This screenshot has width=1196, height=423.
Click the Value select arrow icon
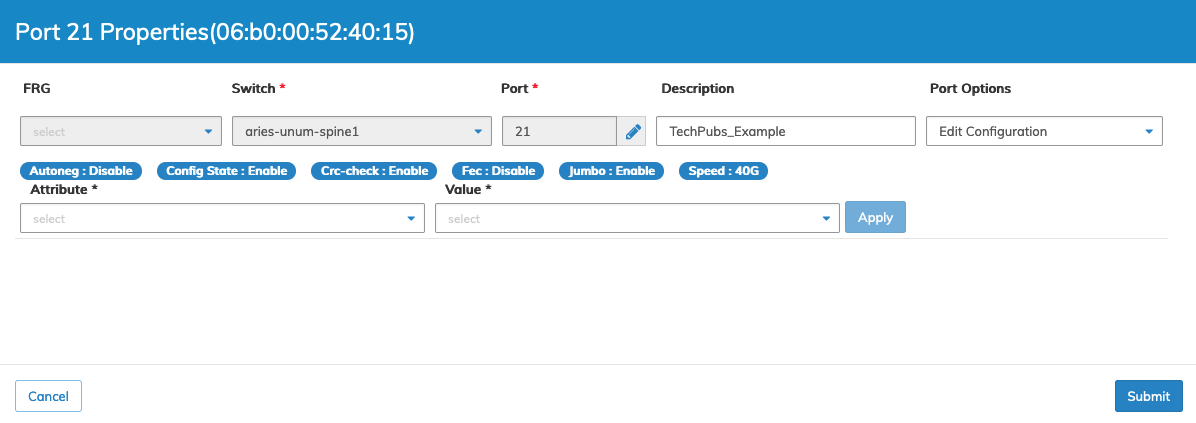pyautogui.click(x=826, y=219)
